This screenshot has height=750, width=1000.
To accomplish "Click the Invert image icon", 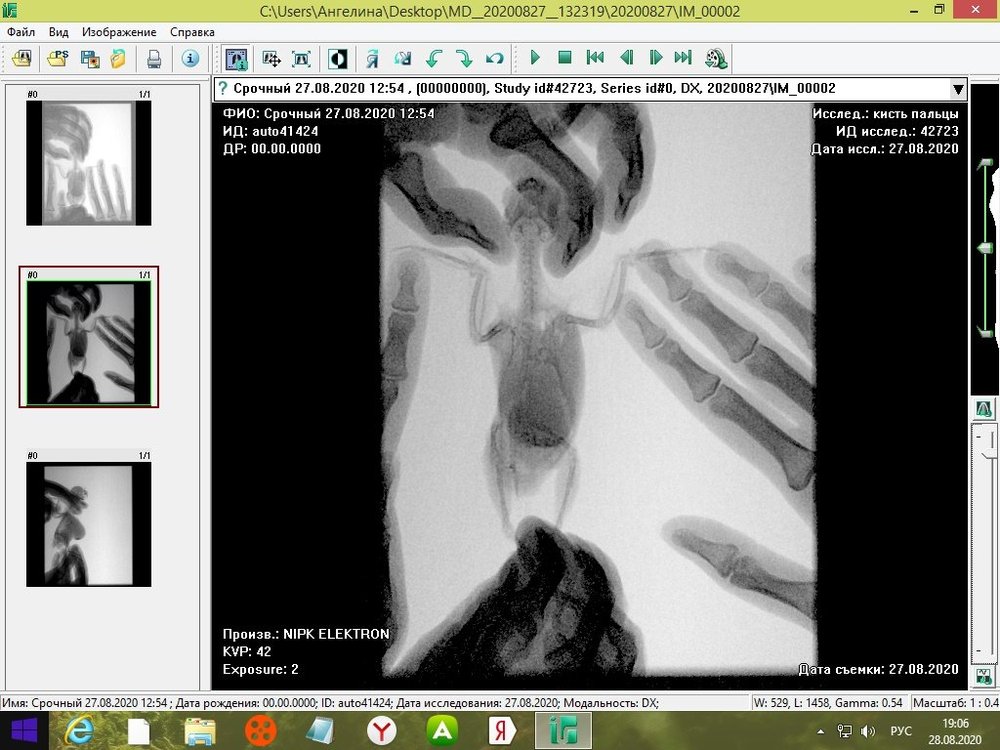I will (338, 59).
